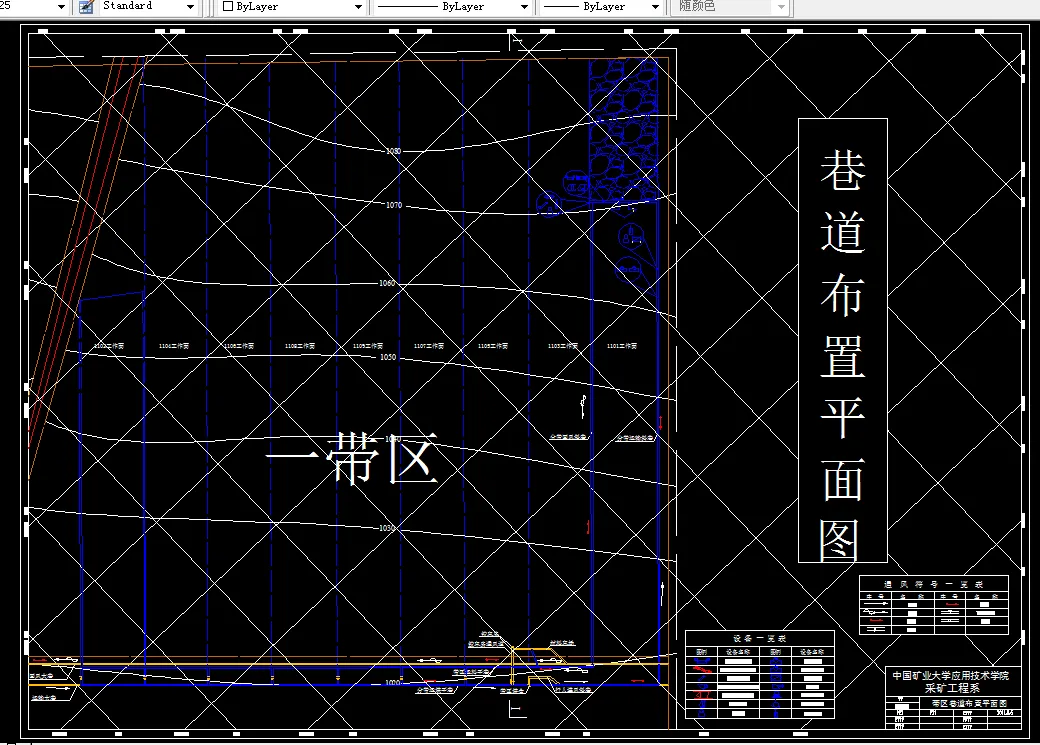Click the 设备一览表 table header text

pyautogui.click(x=758, y=637)
